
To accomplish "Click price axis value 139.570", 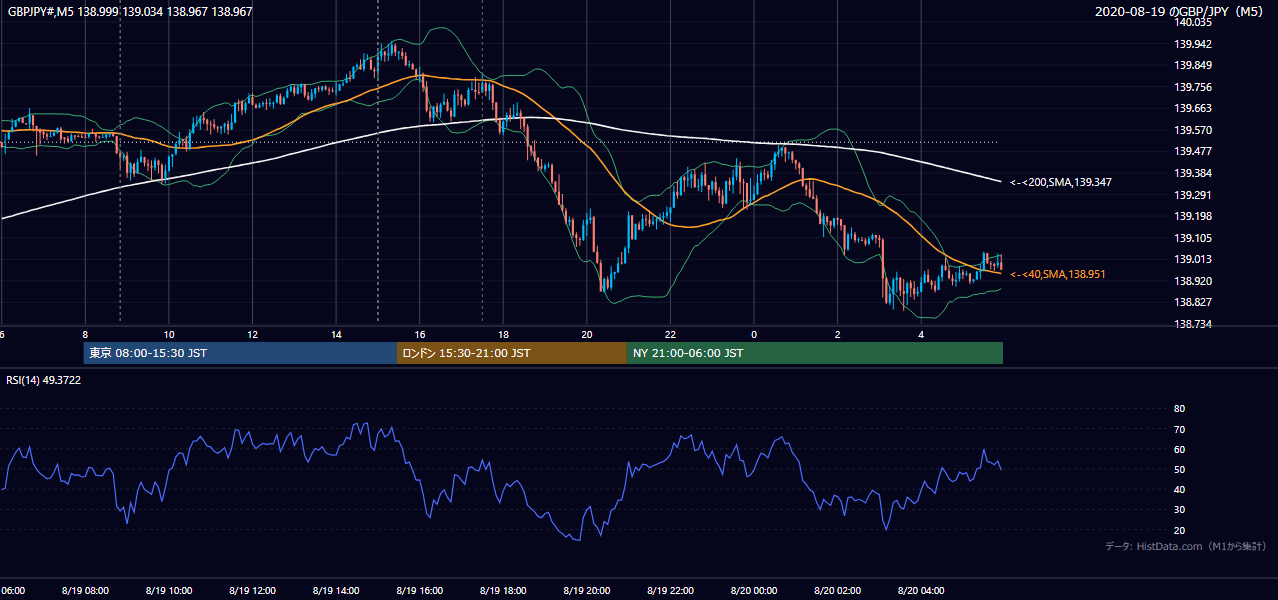I will pyautogui.click(x=1193, y=130).
